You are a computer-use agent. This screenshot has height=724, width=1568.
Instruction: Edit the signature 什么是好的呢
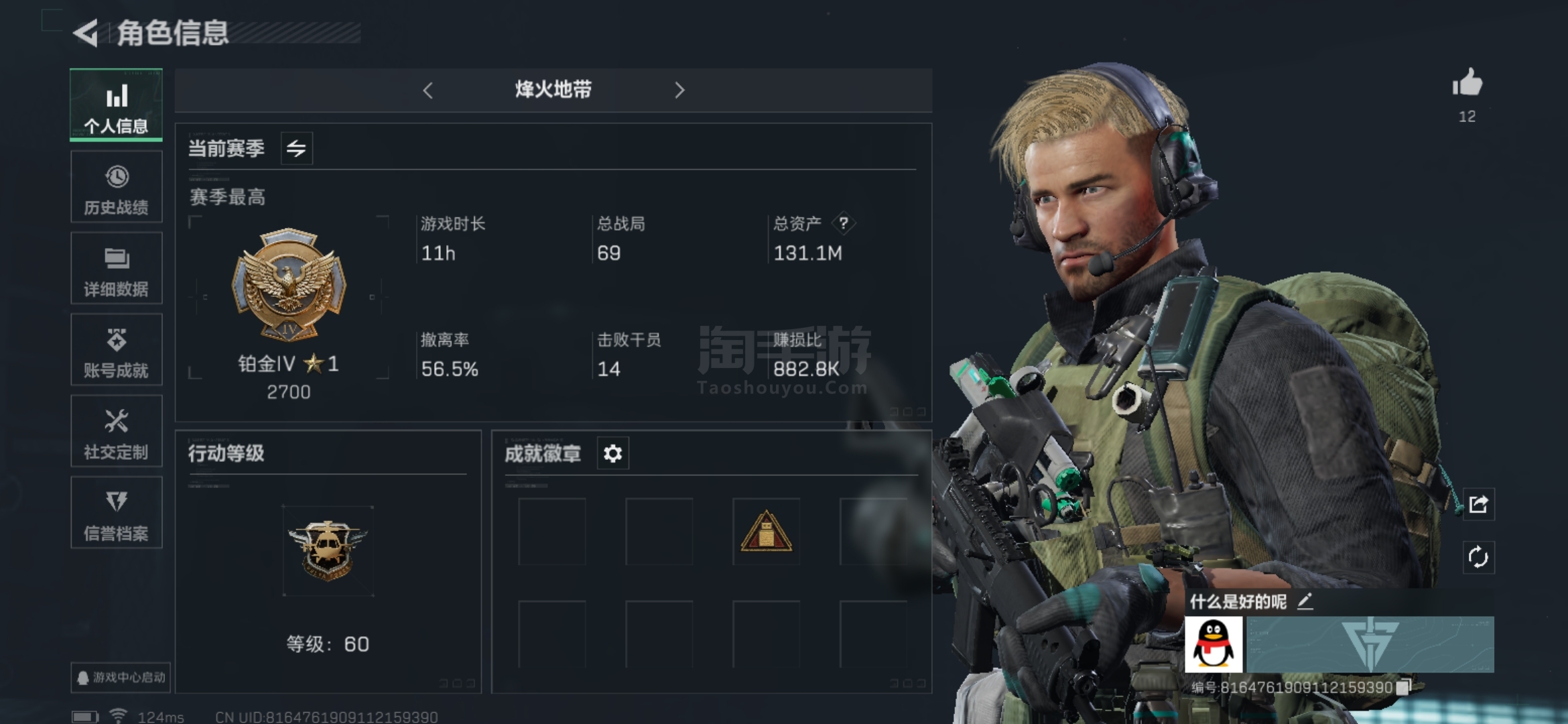(1305, 601)
